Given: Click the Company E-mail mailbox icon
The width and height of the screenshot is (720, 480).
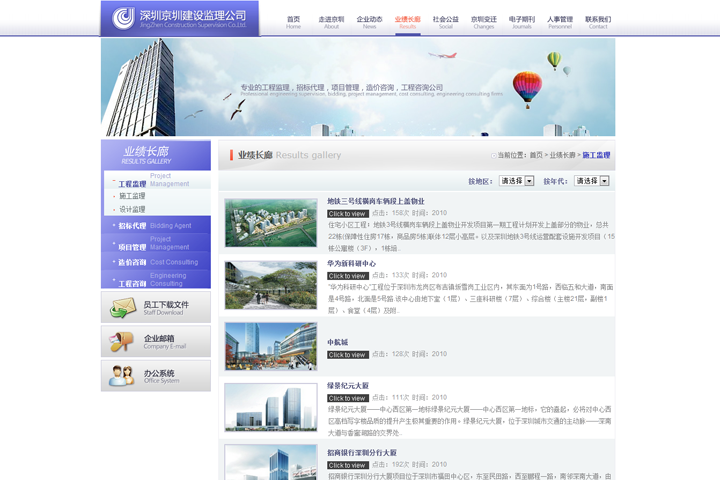Looking at the screenshot, I should 122,342.
